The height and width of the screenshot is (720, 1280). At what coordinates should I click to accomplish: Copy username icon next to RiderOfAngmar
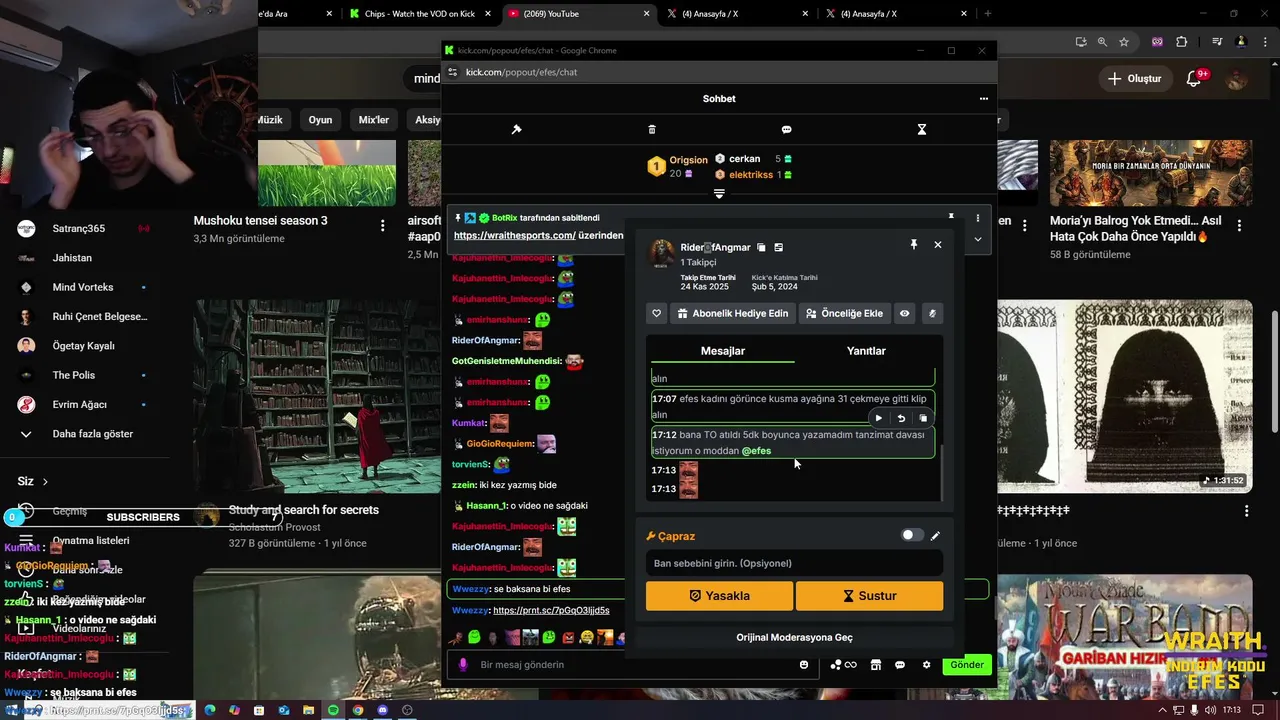[761, 247]
